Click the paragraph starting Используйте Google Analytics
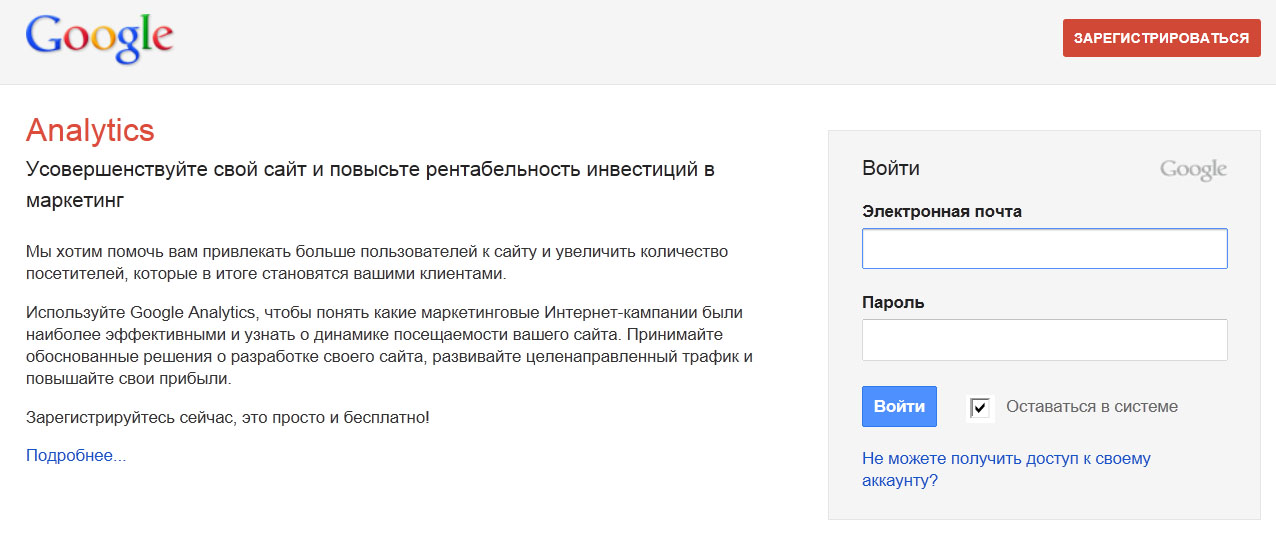This screenshot has width=1276, height=537. coord(388,346)
